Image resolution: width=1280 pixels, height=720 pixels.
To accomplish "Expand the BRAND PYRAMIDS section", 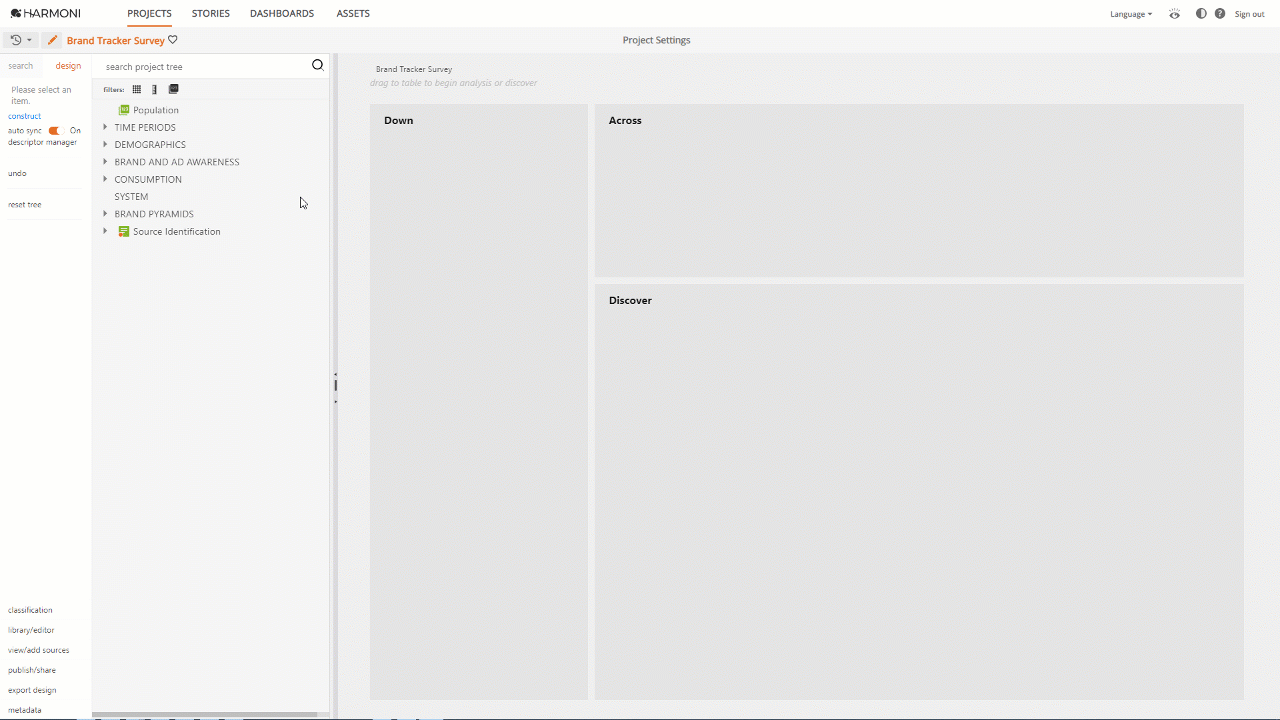I will click(105, 213).
